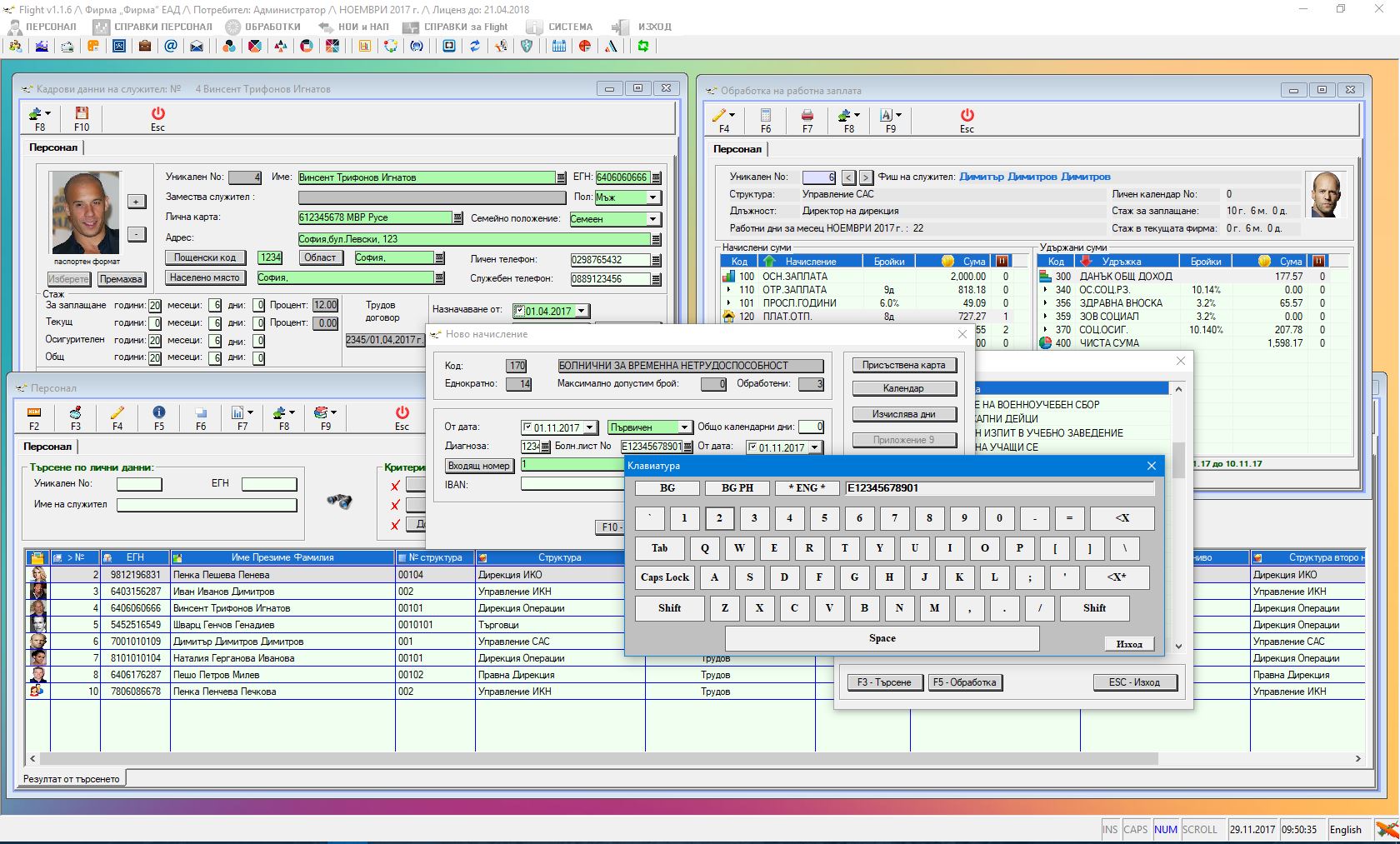
Task: Toggle checkbox in От дата 01.11.2017 next to Болн.лист
Action: (x=752, y=447)
